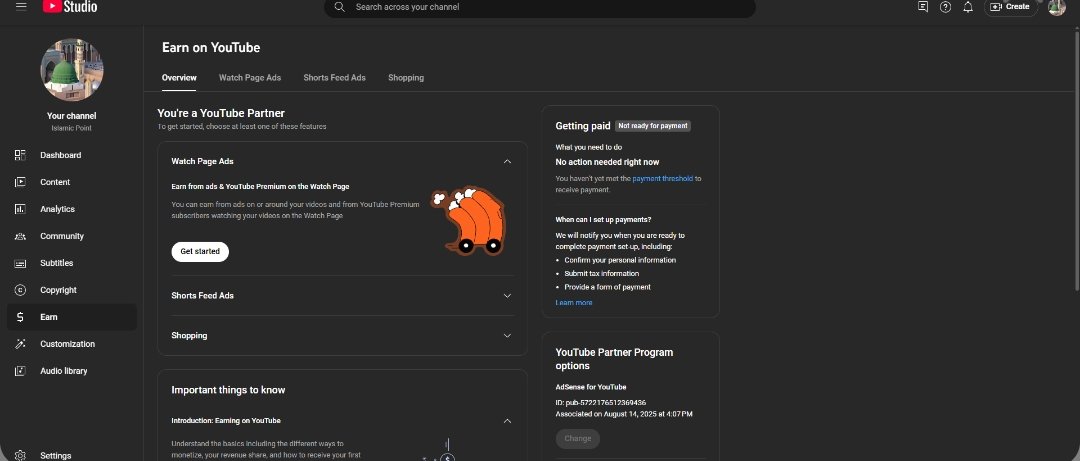
Task: Click the Change AdSense button
Action: [x=578, y=438]
